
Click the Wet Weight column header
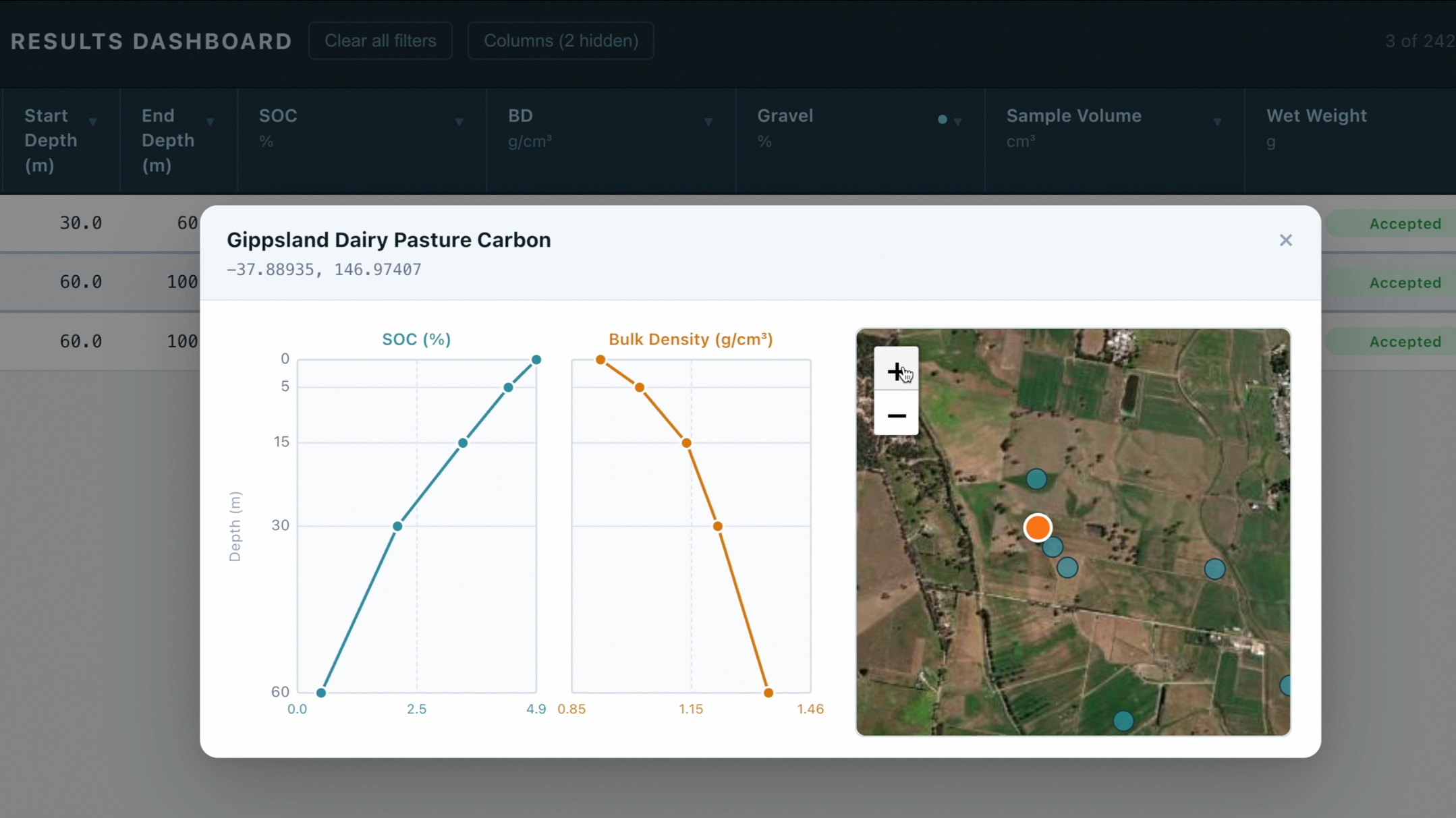click(1316, 116)
